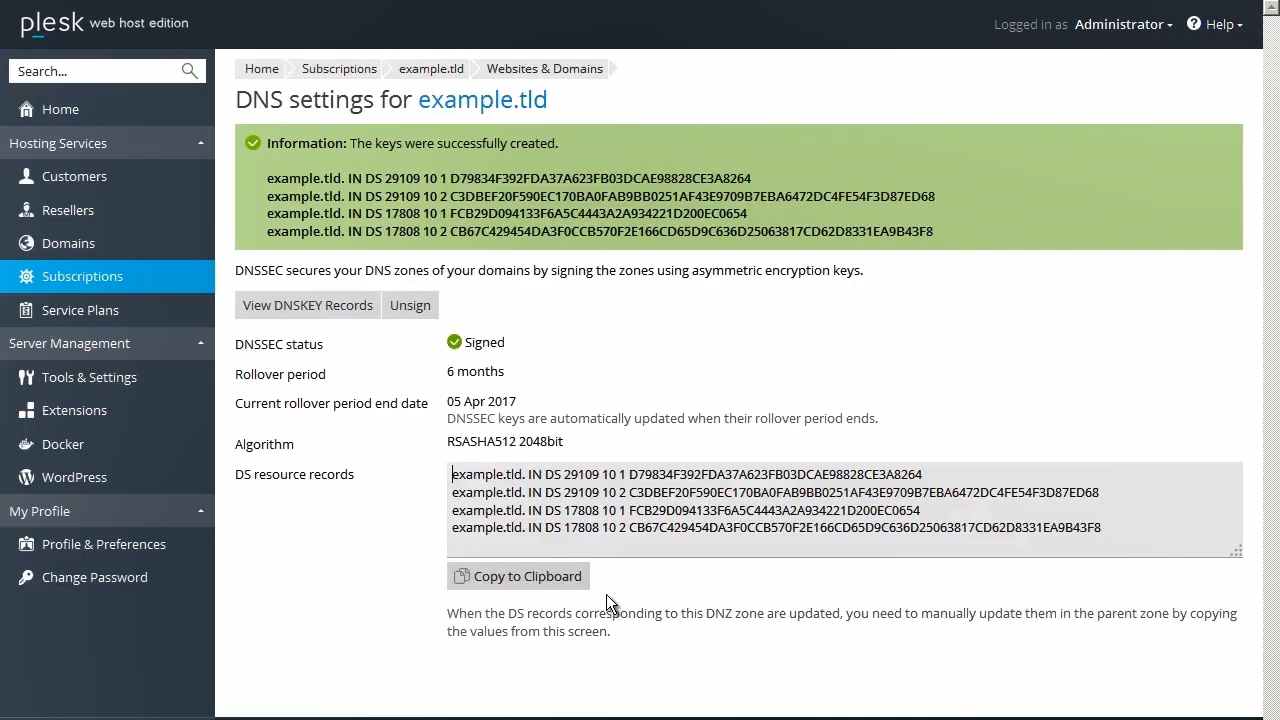Click the Home house icon in sidebar
This screenshot has width=1280, height=720.
tap(26, 109)
